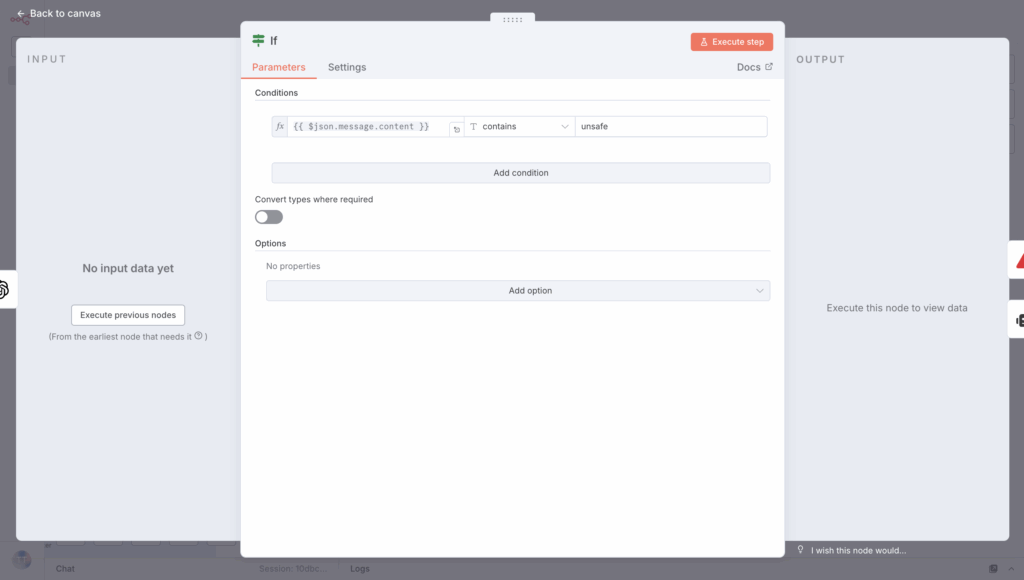The image size is (1024, 580).
Task: Click the small reset icon beside the expression field
Action: [x=456, y=129]
